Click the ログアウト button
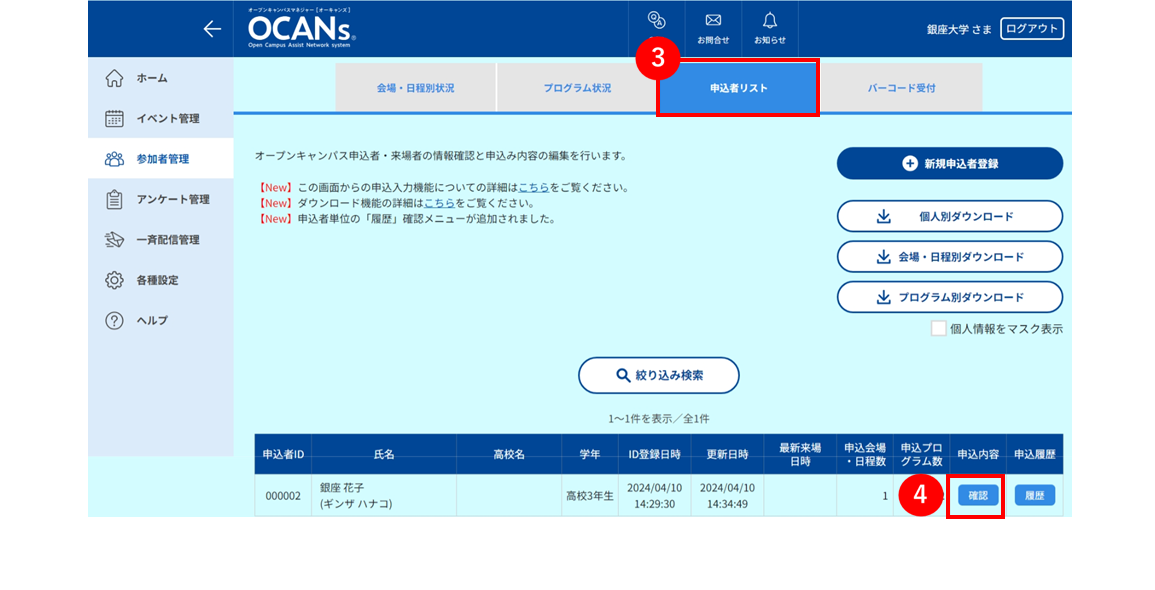1155x590 pixels. point(1031,29)
